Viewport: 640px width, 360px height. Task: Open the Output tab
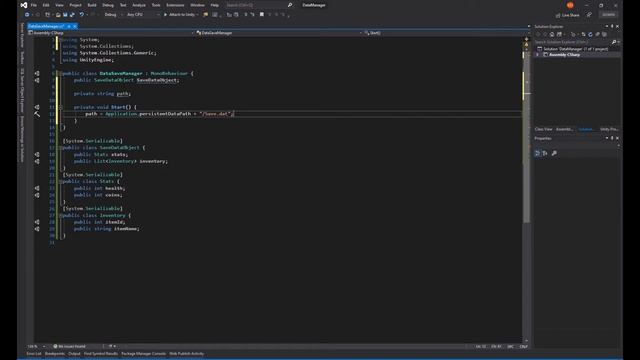tap(74, 354)
